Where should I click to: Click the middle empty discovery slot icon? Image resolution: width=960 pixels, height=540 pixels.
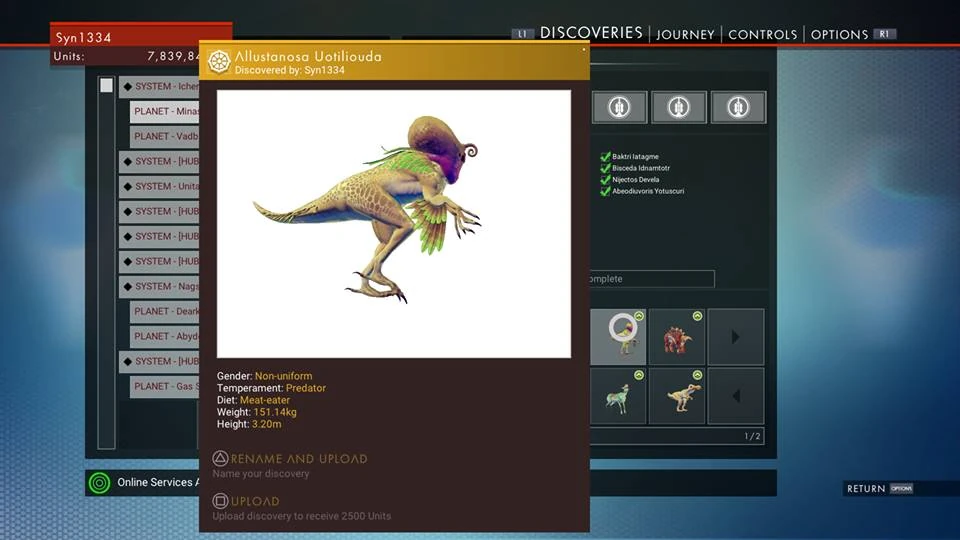[678, 107]
